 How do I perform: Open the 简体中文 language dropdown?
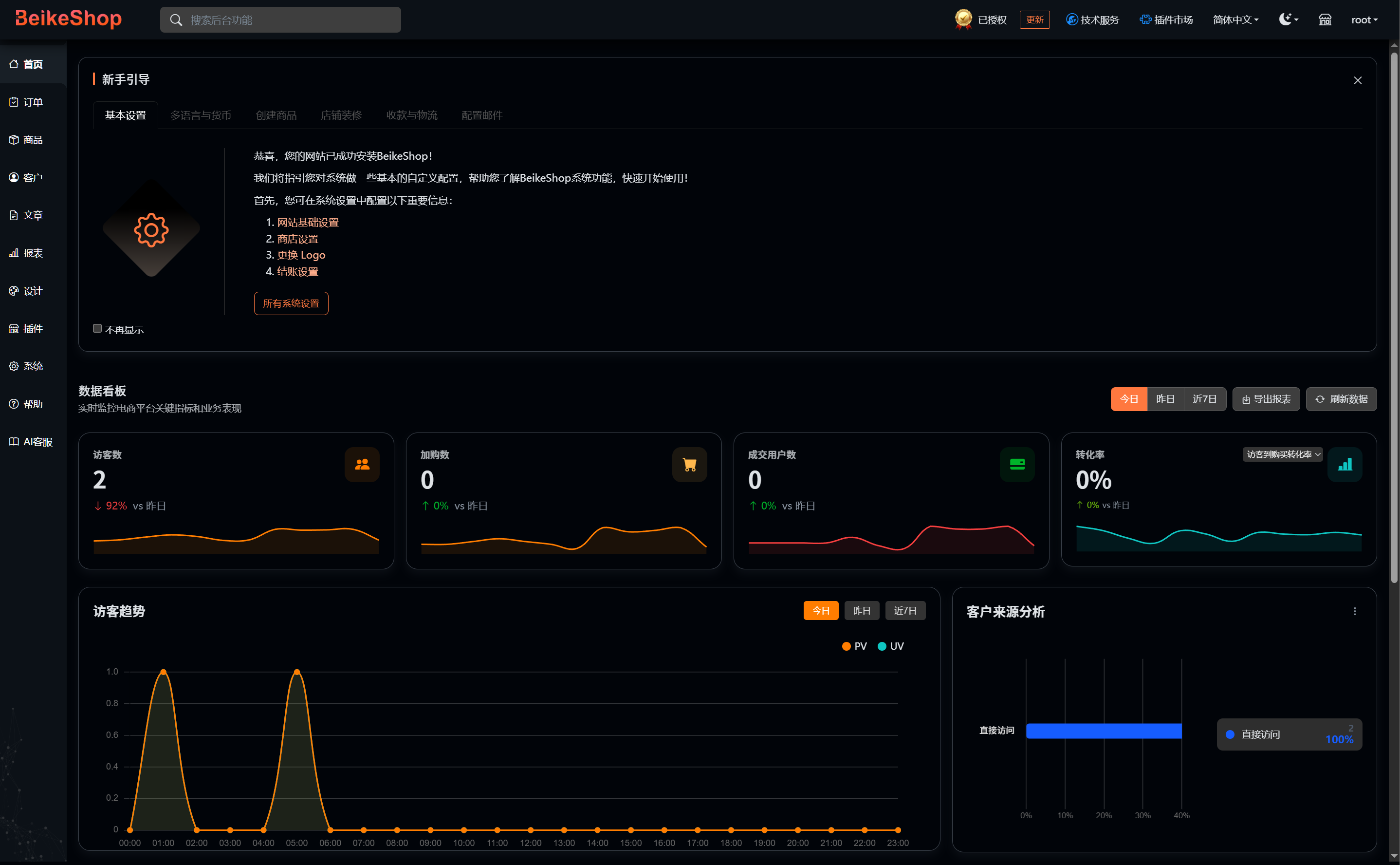[x=1235, y=20]
